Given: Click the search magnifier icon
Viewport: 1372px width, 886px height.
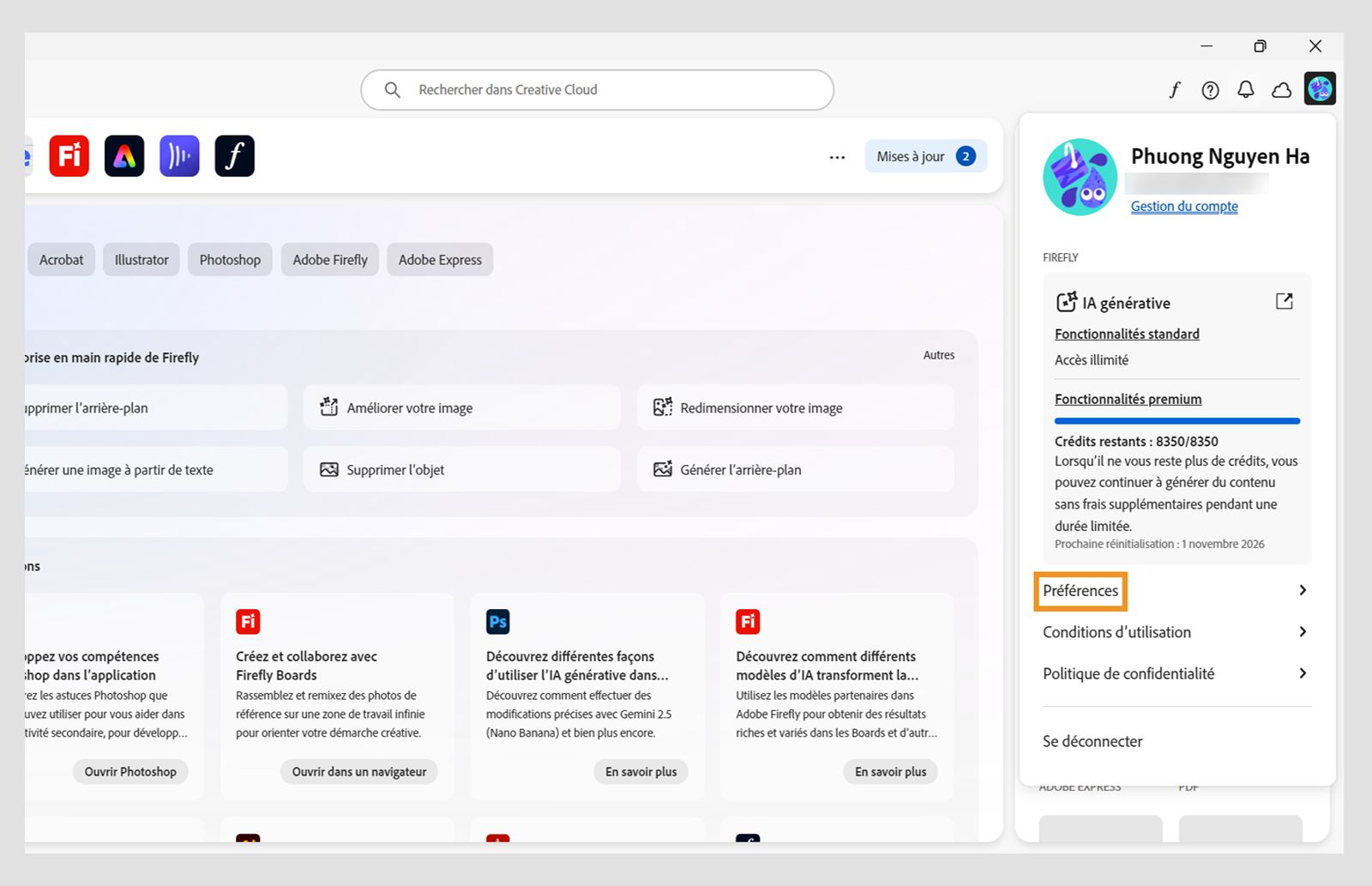Looking at the screenshot, I should point(393,90).
